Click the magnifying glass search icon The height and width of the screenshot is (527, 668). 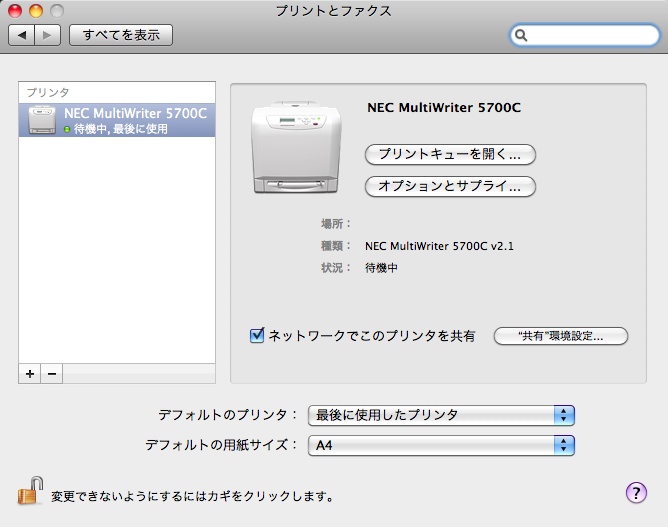pyautogui.click(x=523, y=36)
